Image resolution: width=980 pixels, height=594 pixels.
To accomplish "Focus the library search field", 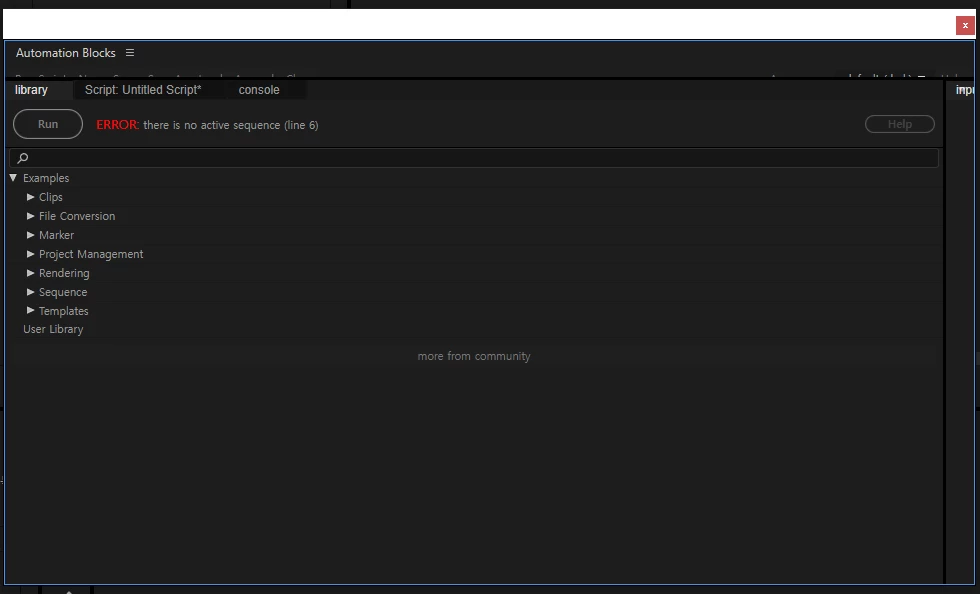I will click(474, 158).
